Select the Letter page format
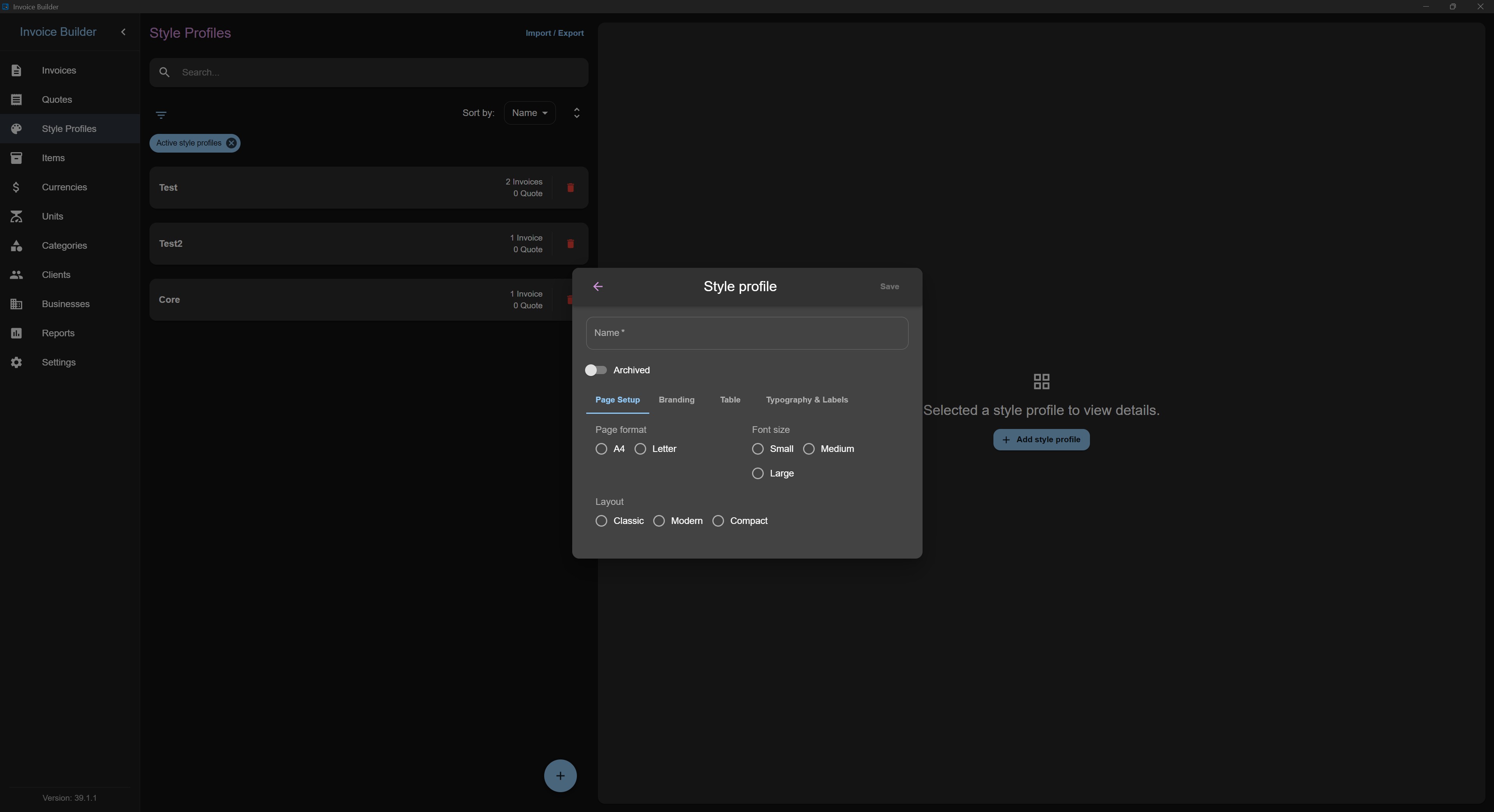This screenshot has width=1494, height=812. click(x=640, y=449)
